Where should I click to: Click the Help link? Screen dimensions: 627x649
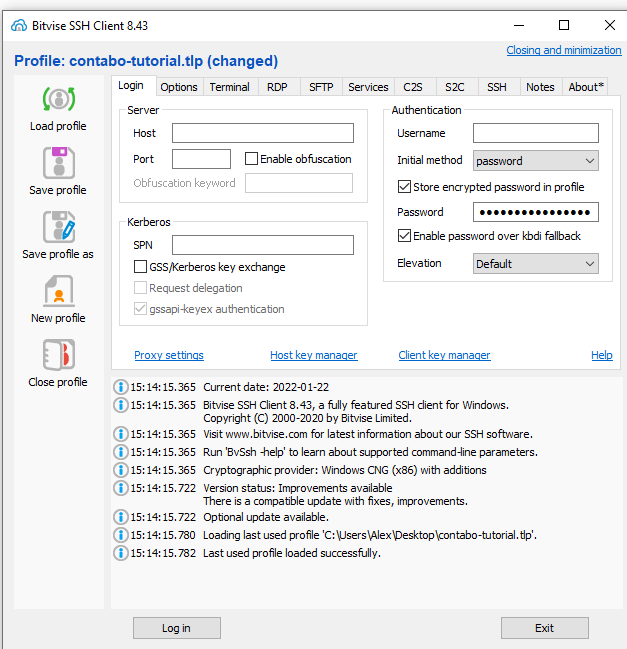(x=602, y=355)
